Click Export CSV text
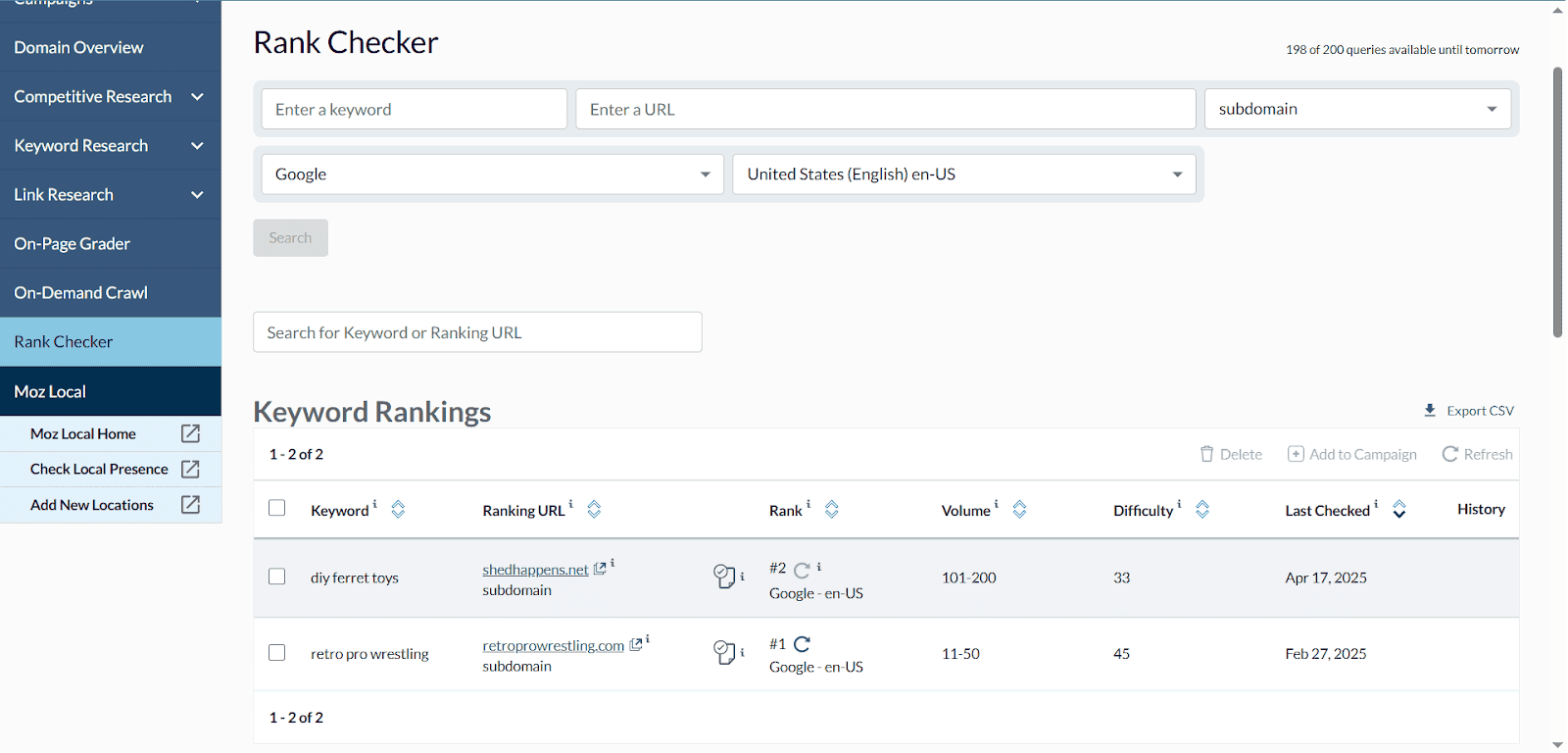 click(x=1480, y=411)
